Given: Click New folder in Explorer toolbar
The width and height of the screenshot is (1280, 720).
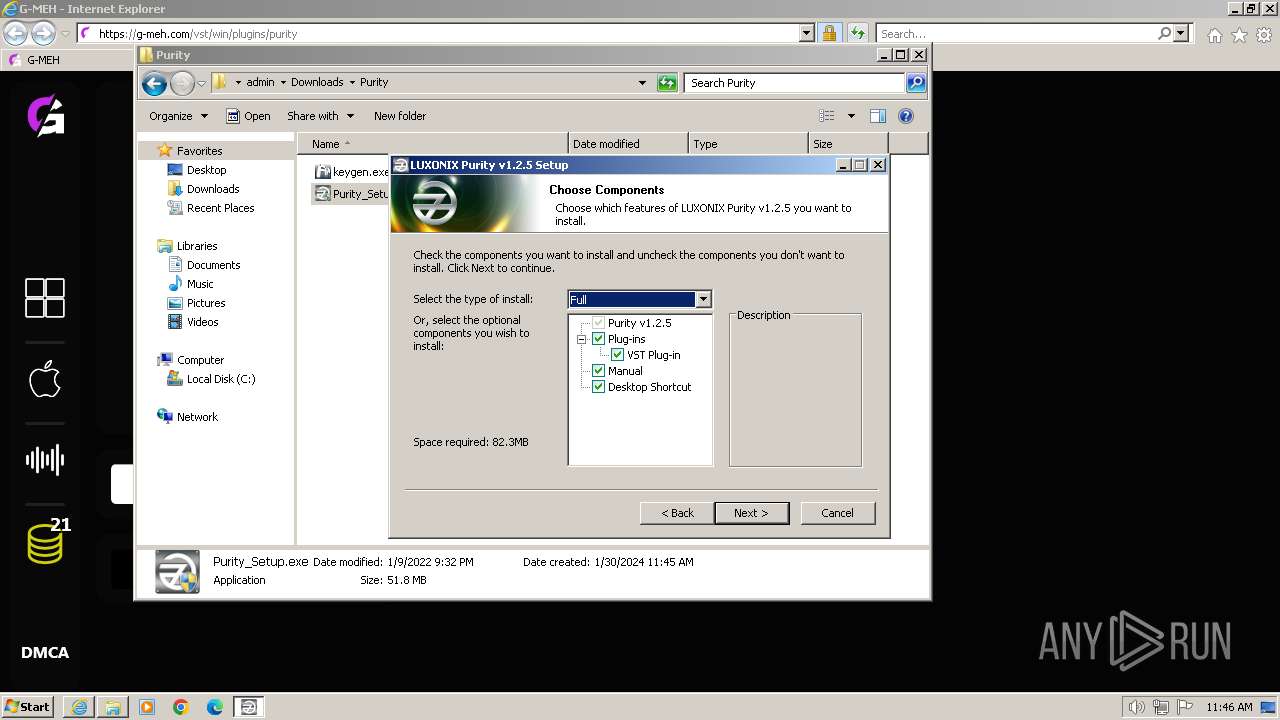Looking at the screenshot, I should (x=400, y=116).
